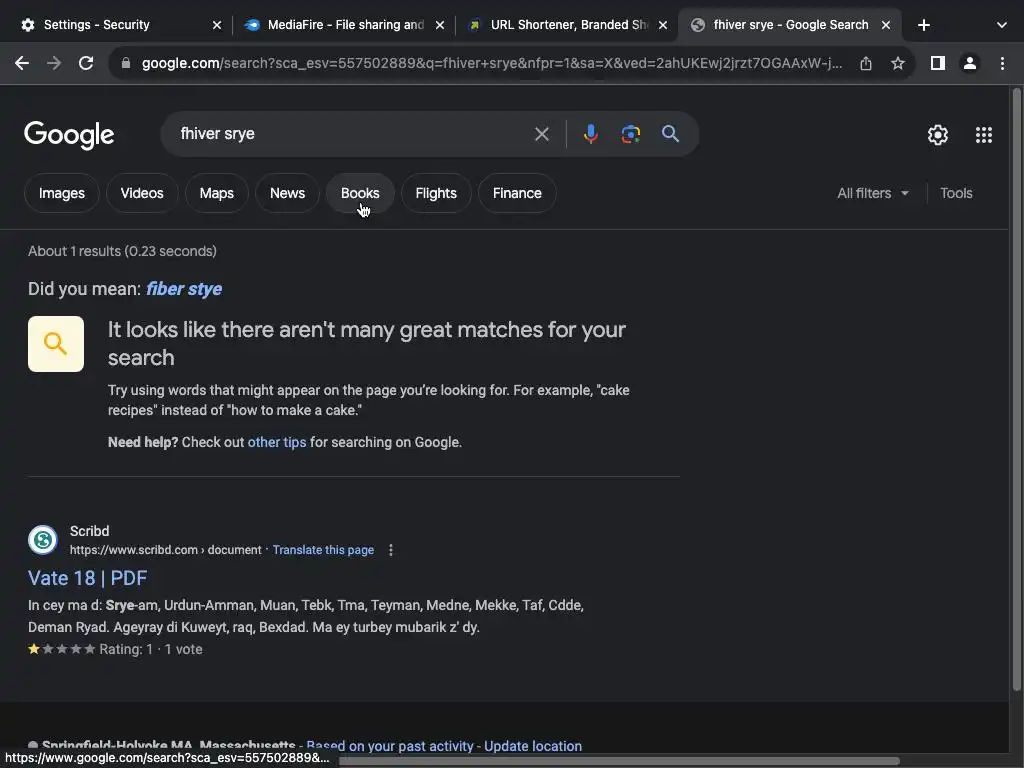The image size is (1024, 768).
Task: Click Translate this page link
Action: point(323,550)
